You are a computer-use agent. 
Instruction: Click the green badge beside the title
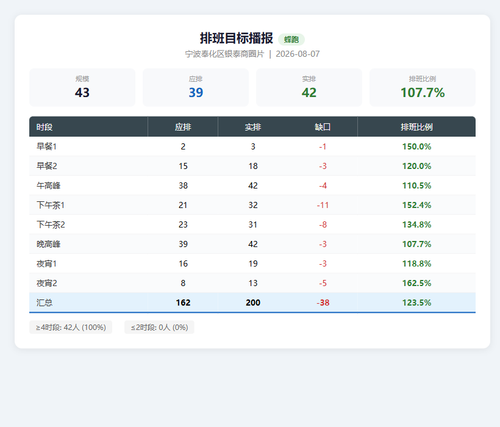pos(291,39)
